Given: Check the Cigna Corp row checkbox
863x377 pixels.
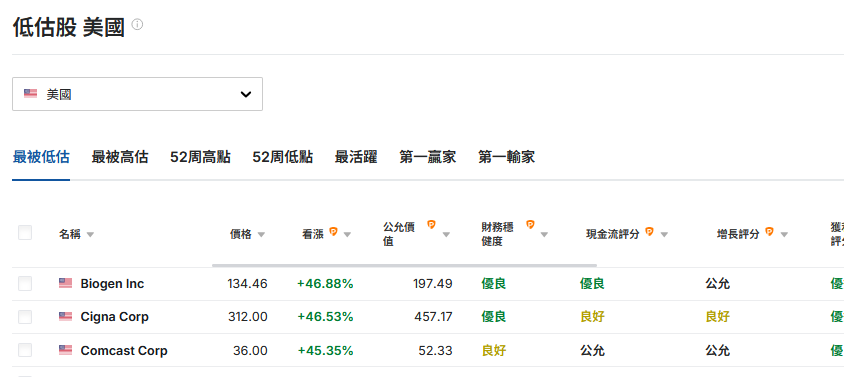Looking at the screenshot, I should tap(25, 317).
